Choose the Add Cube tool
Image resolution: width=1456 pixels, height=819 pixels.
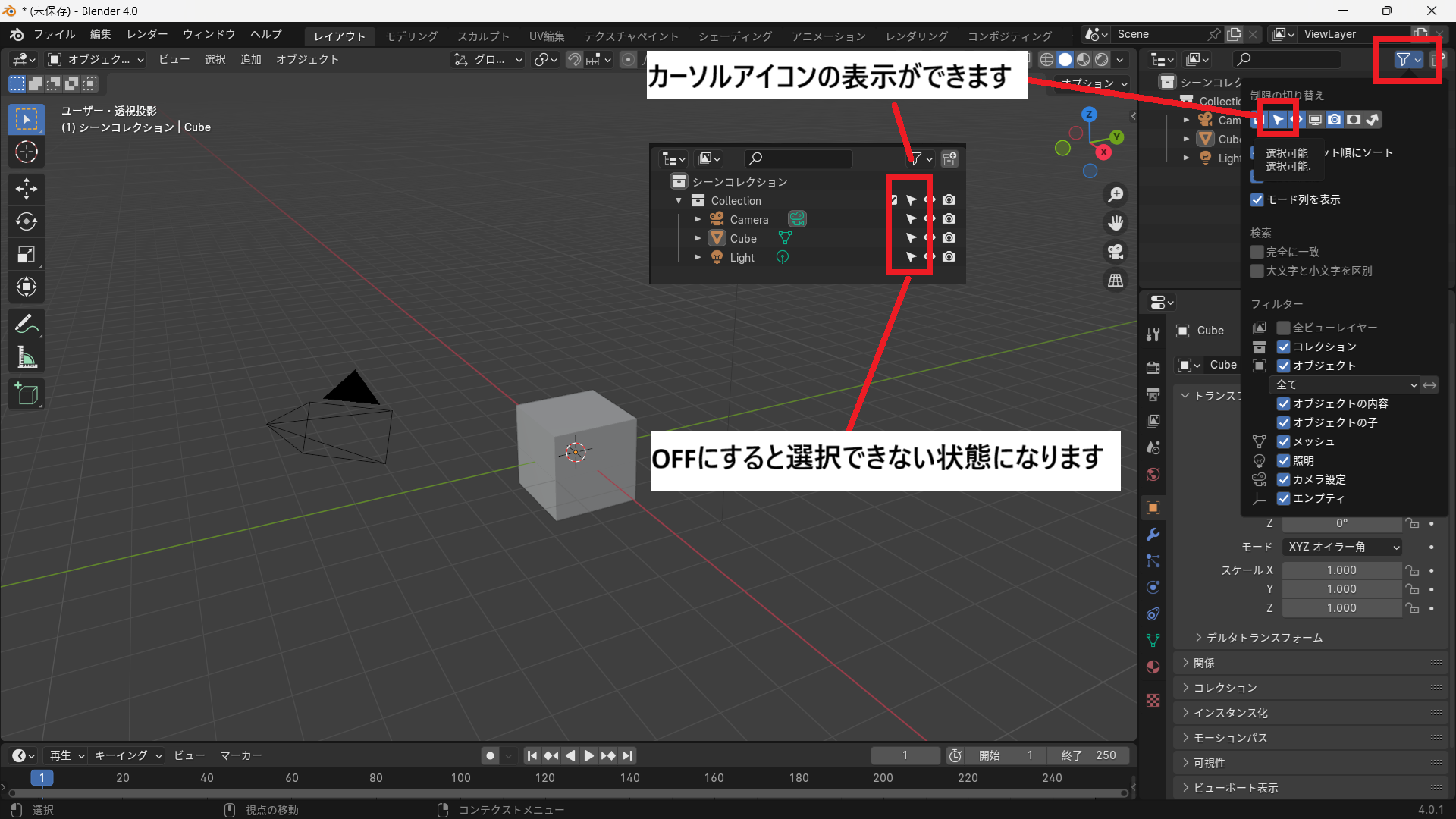[27, 394]
